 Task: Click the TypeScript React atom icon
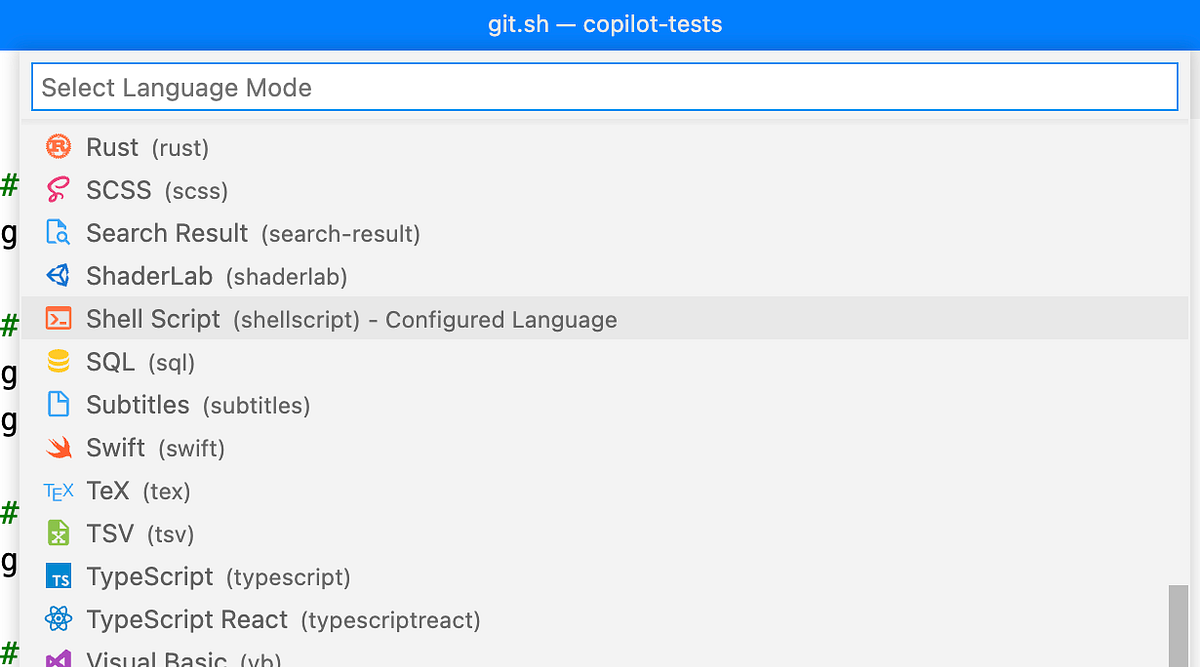coord(57,619)
